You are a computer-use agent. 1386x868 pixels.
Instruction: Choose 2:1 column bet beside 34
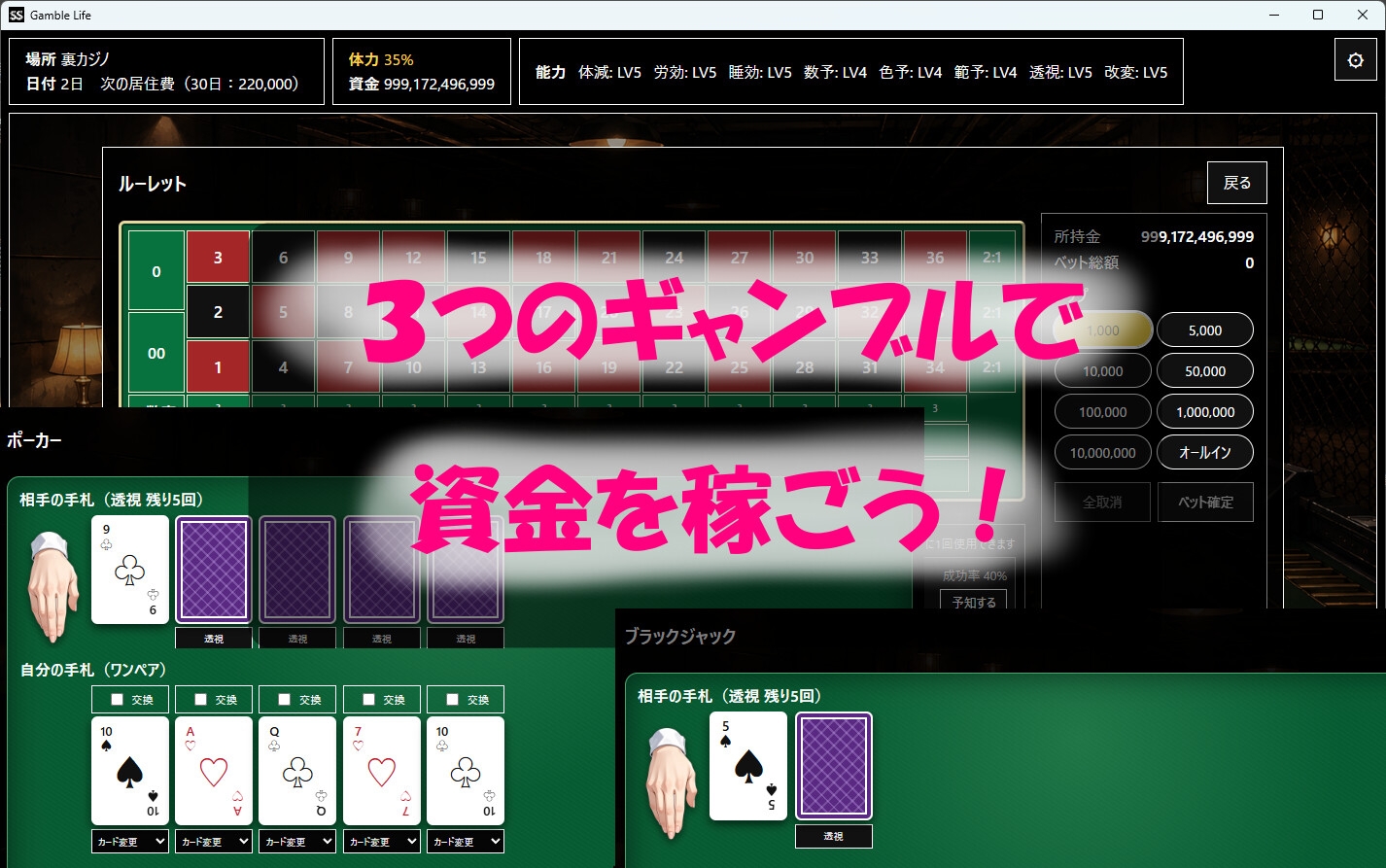(x=992, y=367)
